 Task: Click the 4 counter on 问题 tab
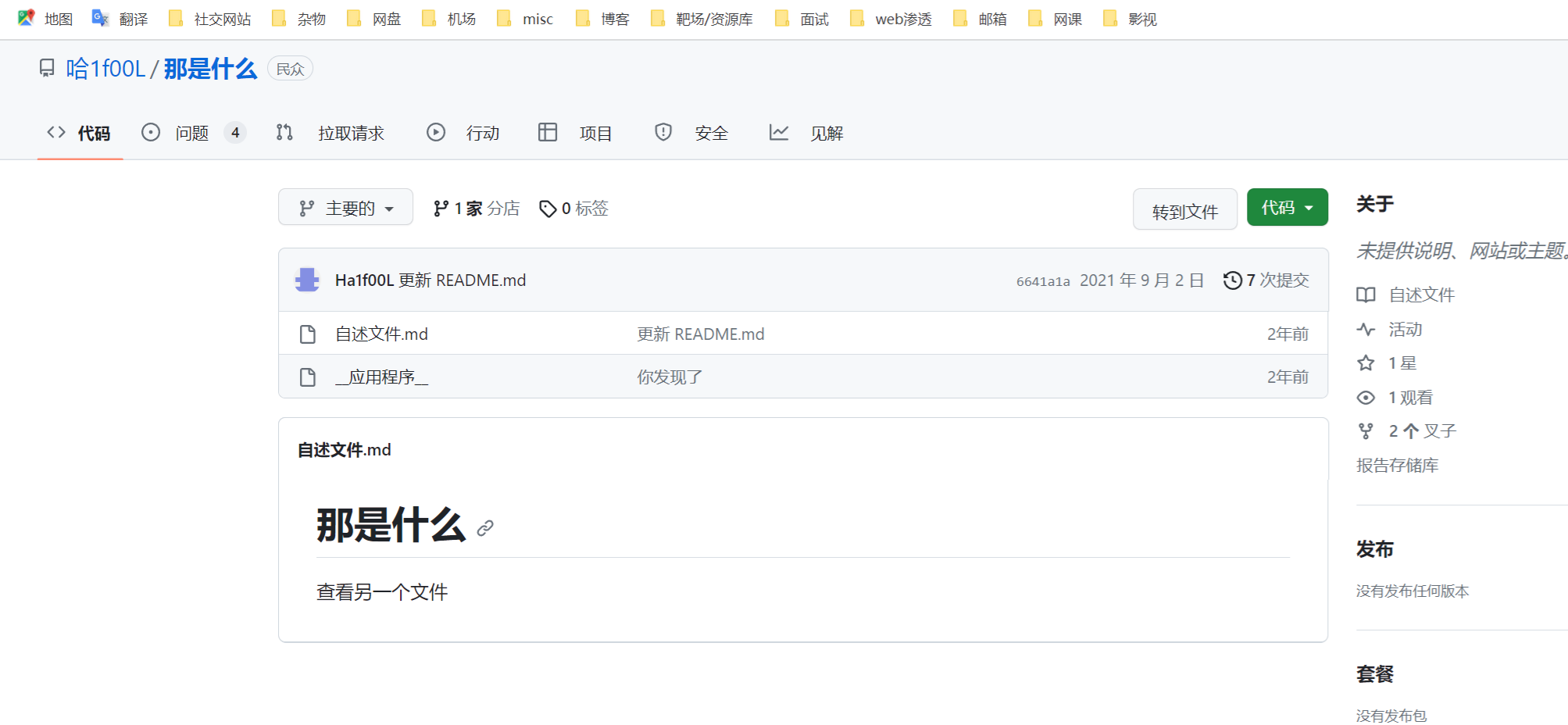(235, 133)
